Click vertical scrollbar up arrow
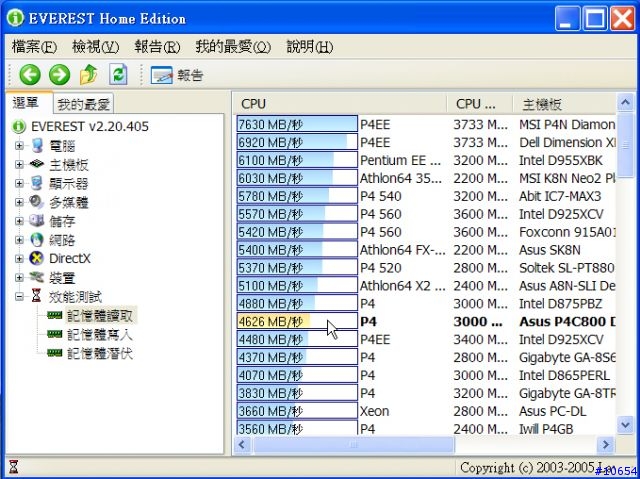 (625, 103)
